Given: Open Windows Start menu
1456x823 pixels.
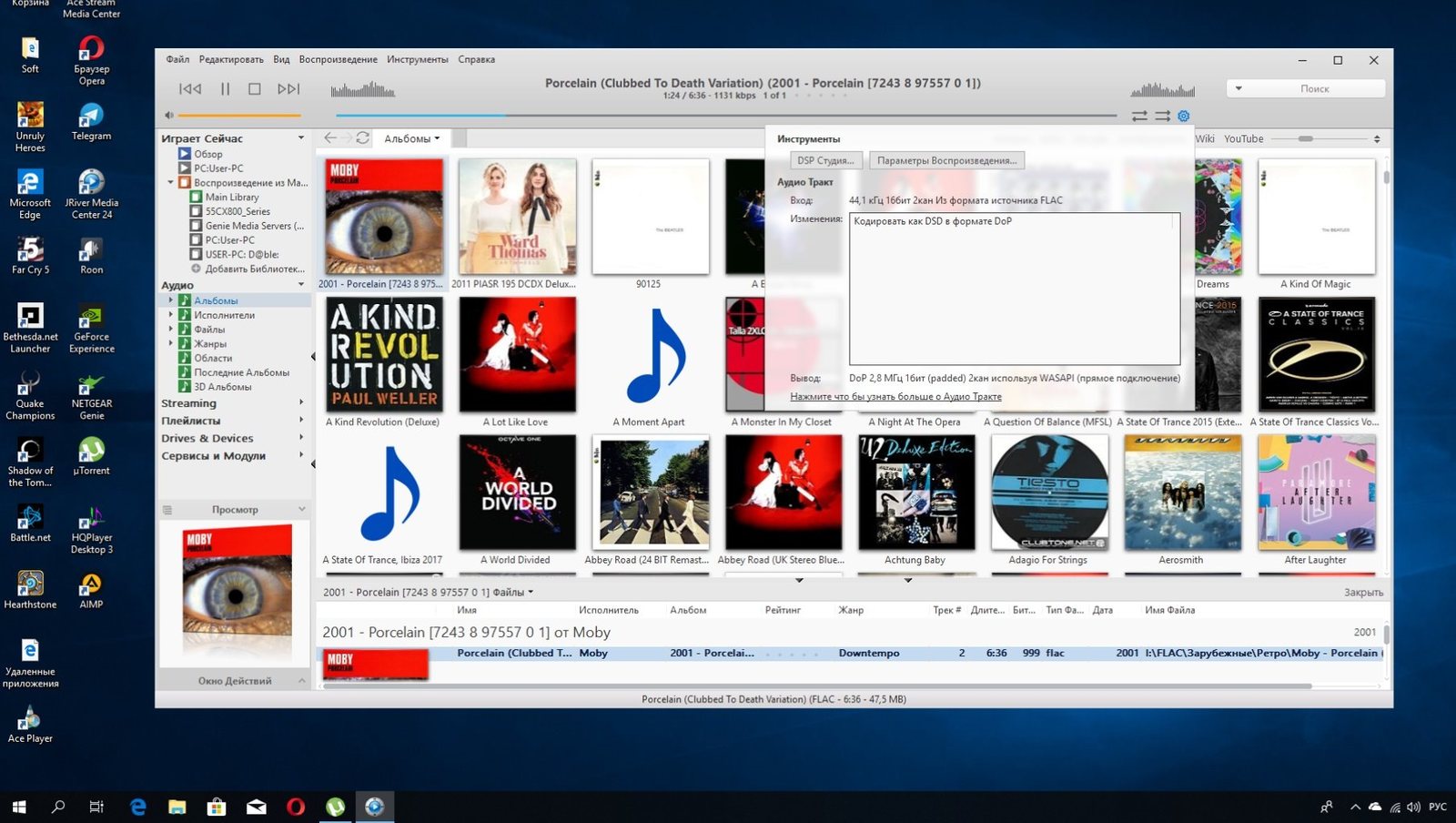Looking at the screenshot, I should [19, 807].
